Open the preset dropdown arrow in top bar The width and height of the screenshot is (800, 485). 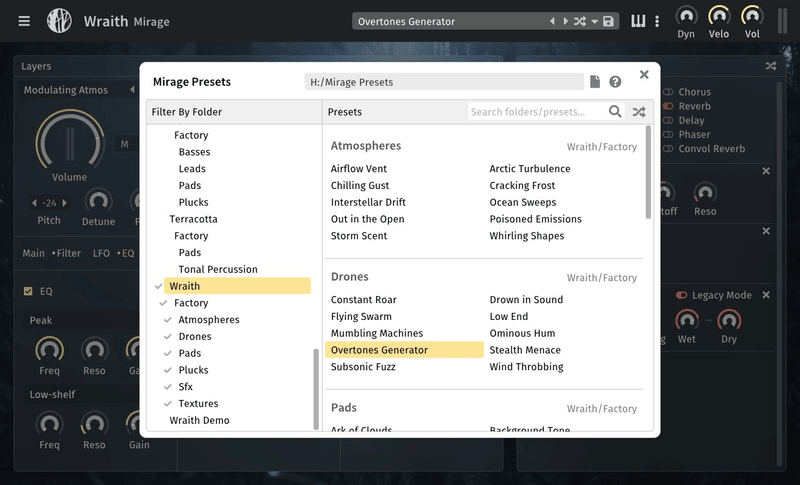594,21
